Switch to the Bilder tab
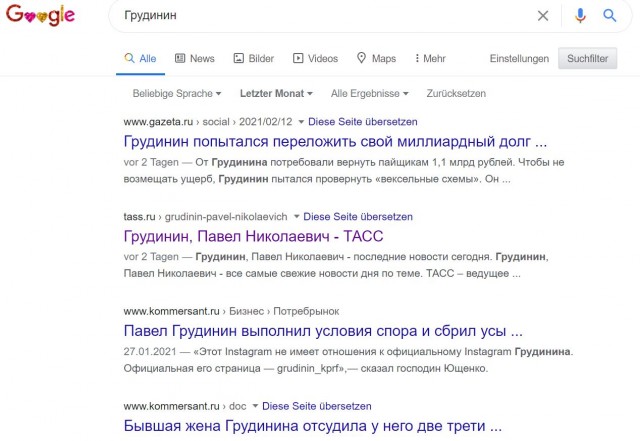The height and width of the screenshot is (441, 640). coord(253,58)
